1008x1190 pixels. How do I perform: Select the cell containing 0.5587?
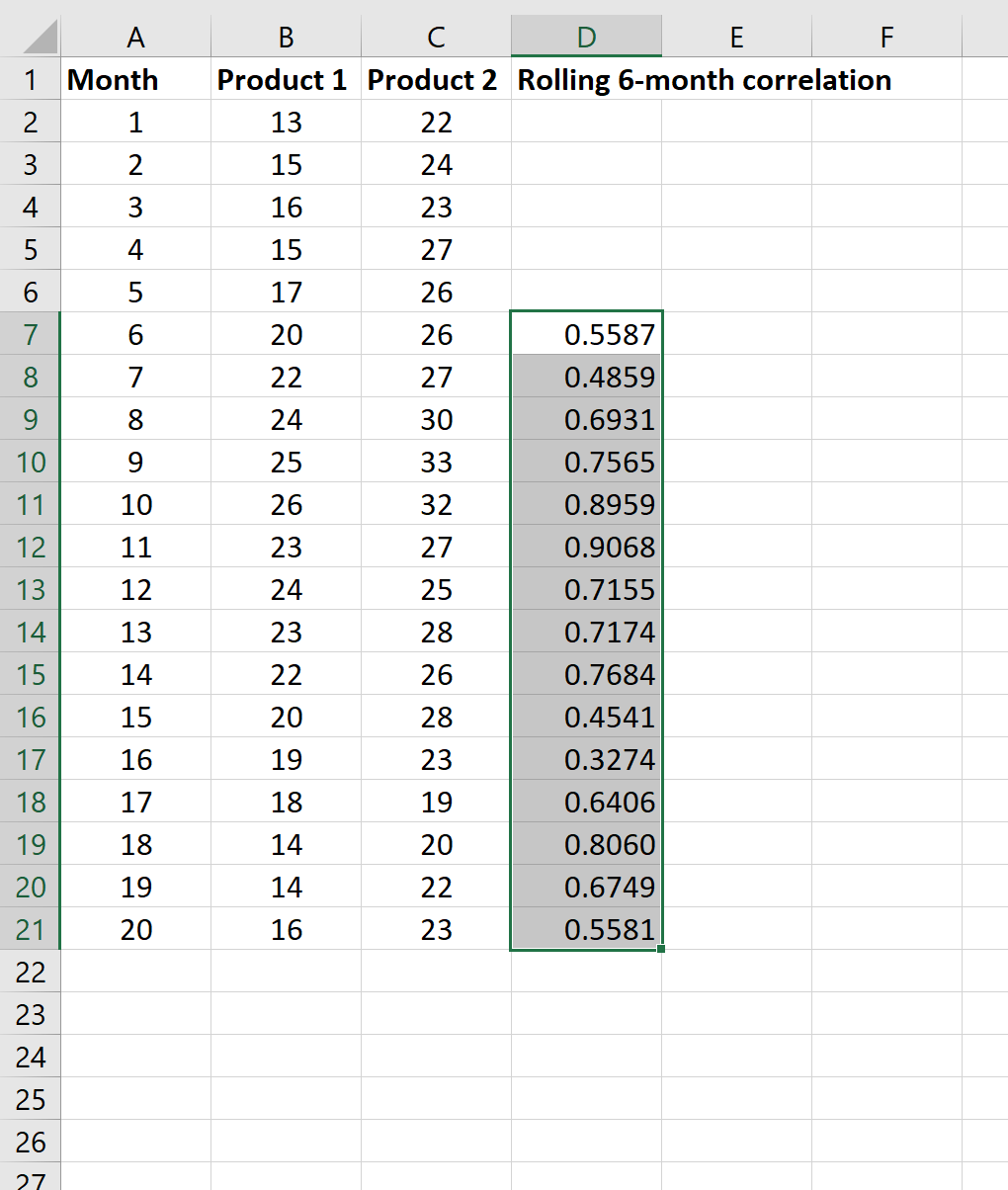(586, 334)
